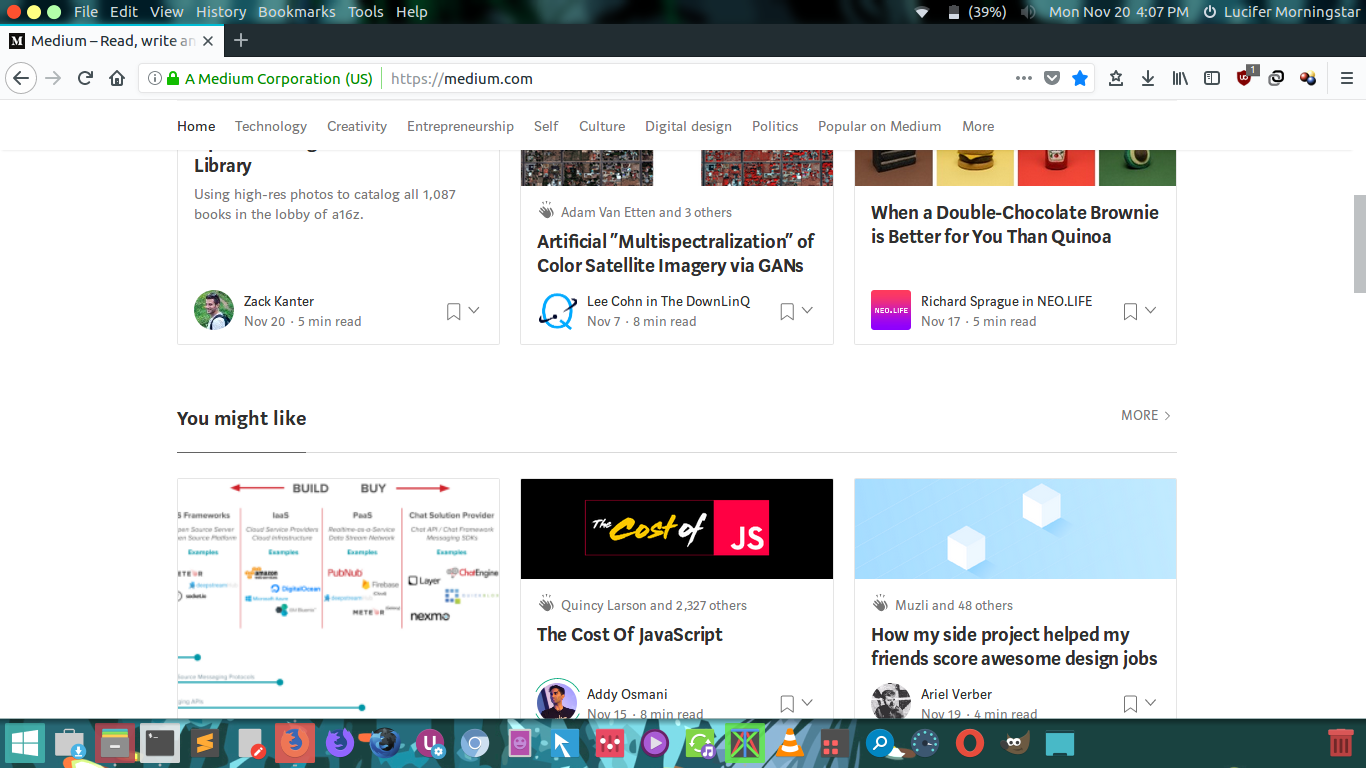Image resolution: width=1366 pixels, height=768 pixels.
Task: Open the browser home page icon
Action: 117,78
